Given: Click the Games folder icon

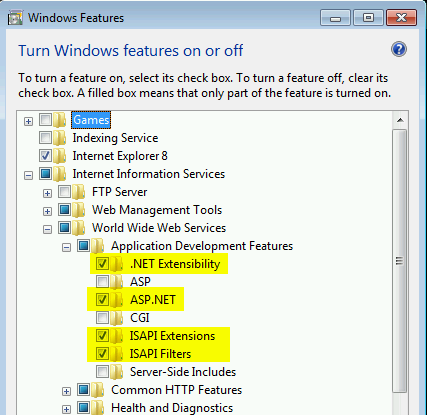Looking at the screenshot, I should coord(60,120).
